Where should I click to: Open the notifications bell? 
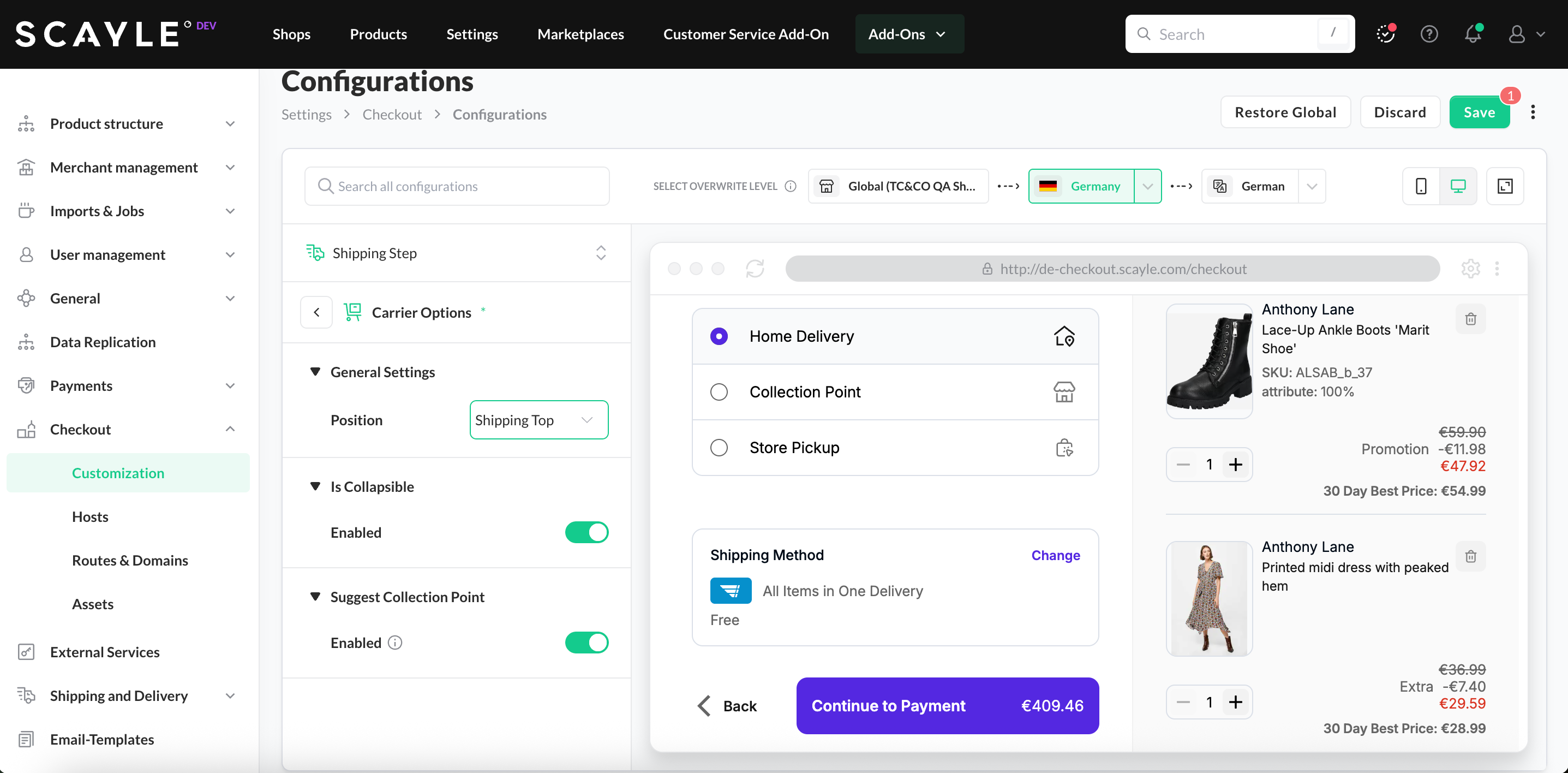[1473, 34]
